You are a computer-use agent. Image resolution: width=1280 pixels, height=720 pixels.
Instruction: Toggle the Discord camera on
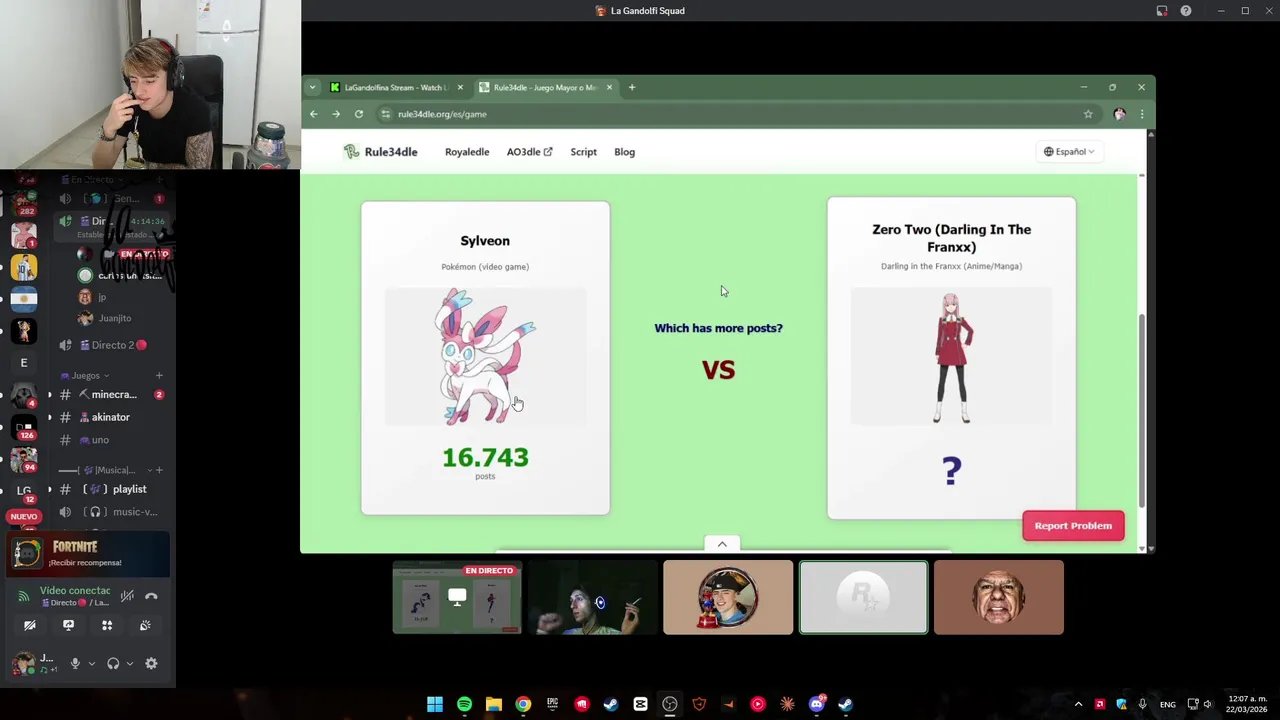(x=30, y=626)
